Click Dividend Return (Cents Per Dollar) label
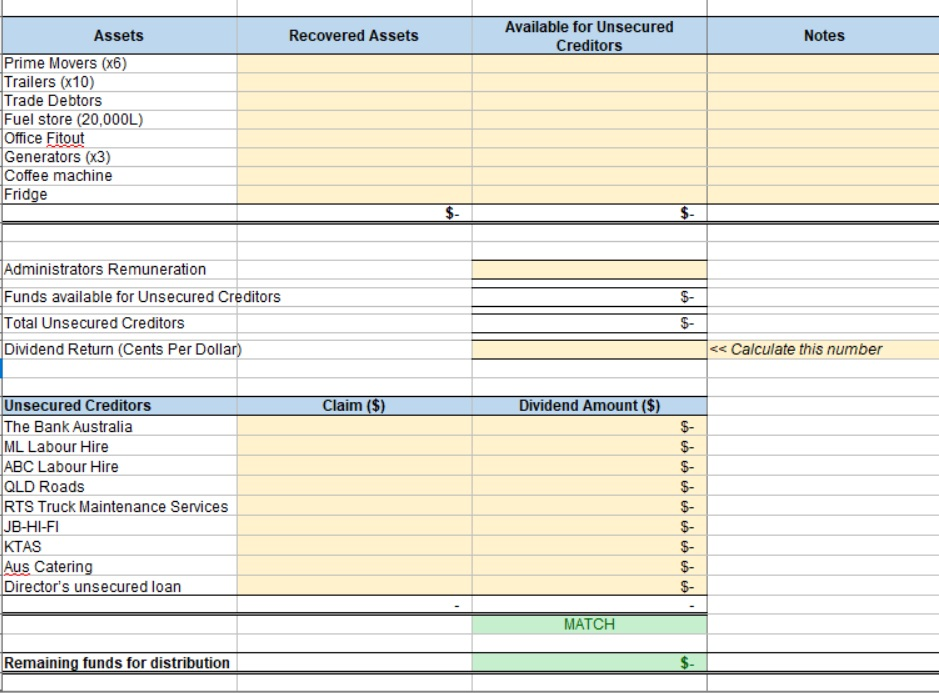939x693 pixels. tap(123, 349)
